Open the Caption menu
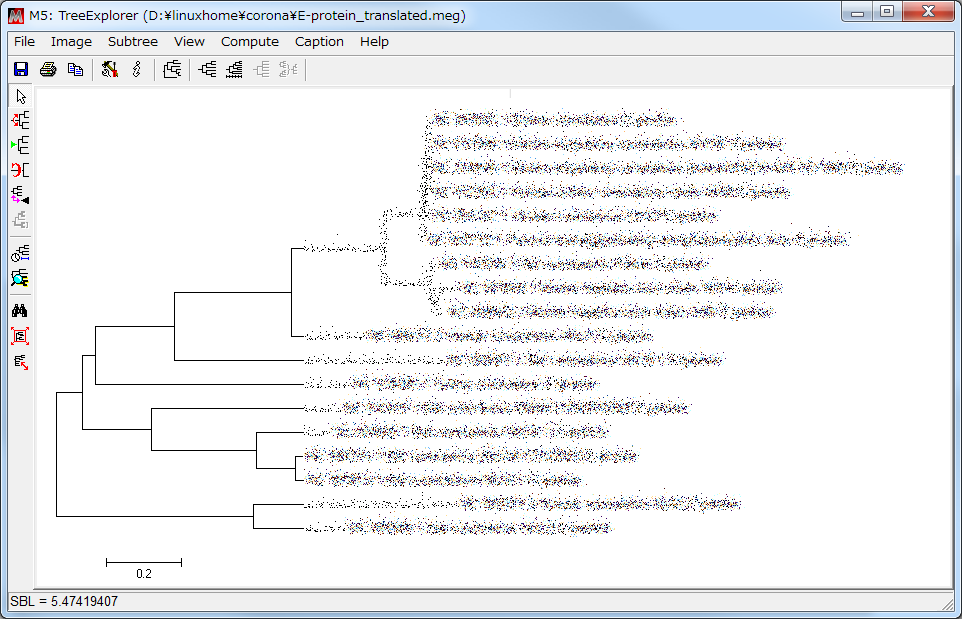The width and height of the screenshot is (962, 619). point(319,42)
